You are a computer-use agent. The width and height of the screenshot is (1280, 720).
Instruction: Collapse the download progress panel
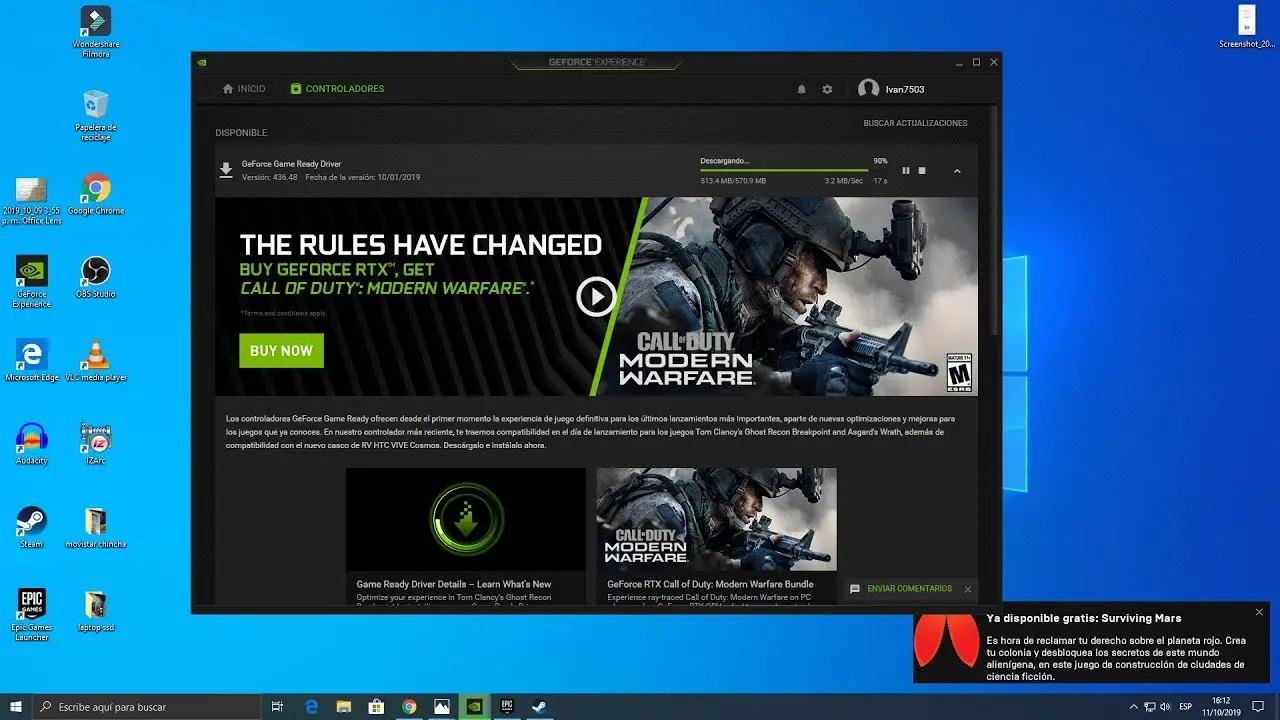[957, 170]
